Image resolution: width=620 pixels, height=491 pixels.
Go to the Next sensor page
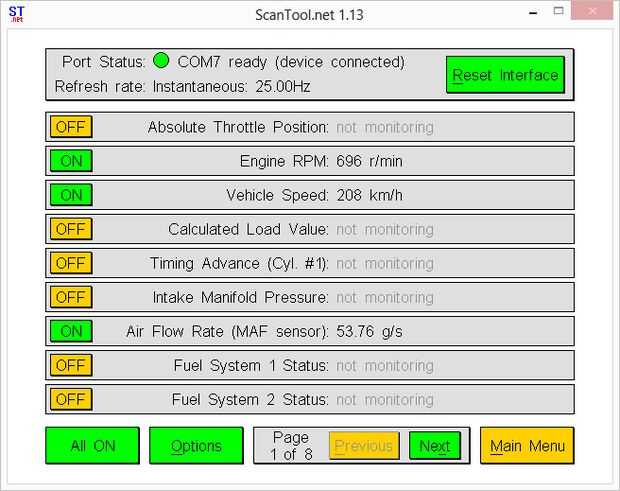(x=434, y=446)
